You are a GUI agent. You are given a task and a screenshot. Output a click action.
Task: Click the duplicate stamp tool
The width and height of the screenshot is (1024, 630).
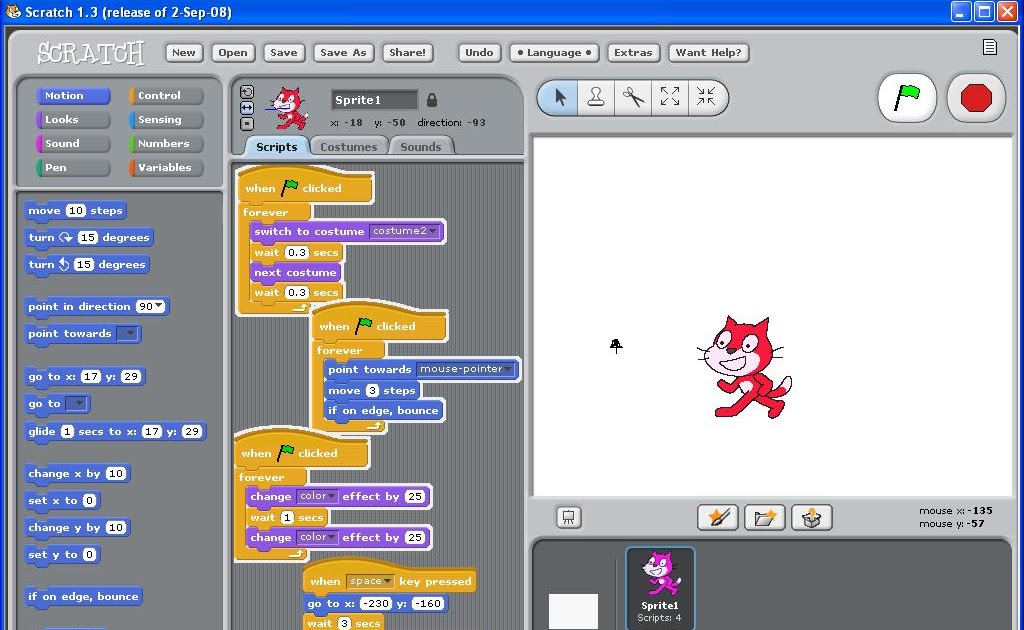[597, 97]
